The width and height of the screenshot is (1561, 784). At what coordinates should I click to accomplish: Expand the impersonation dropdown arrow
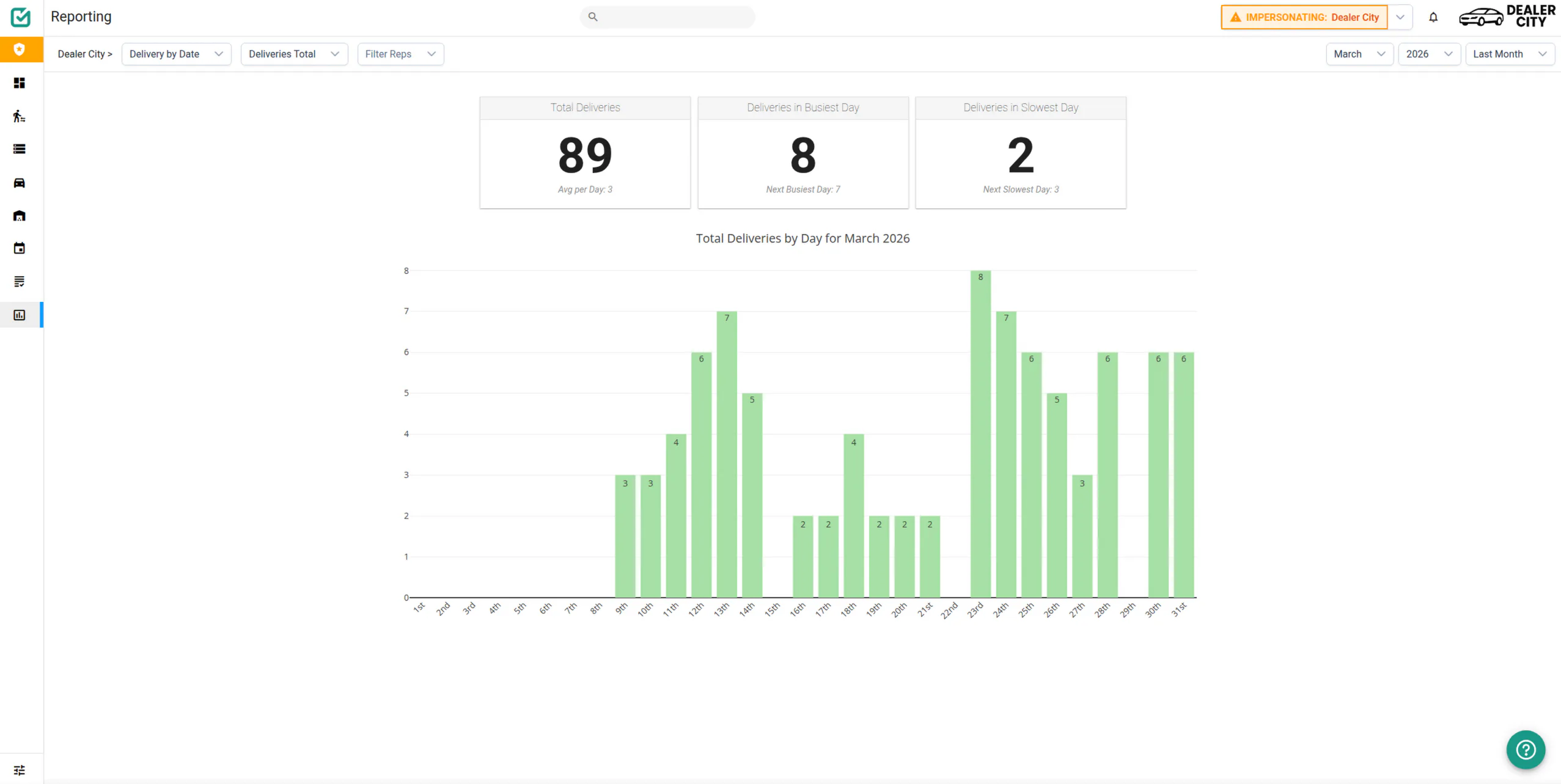[x=1400, y=17]
